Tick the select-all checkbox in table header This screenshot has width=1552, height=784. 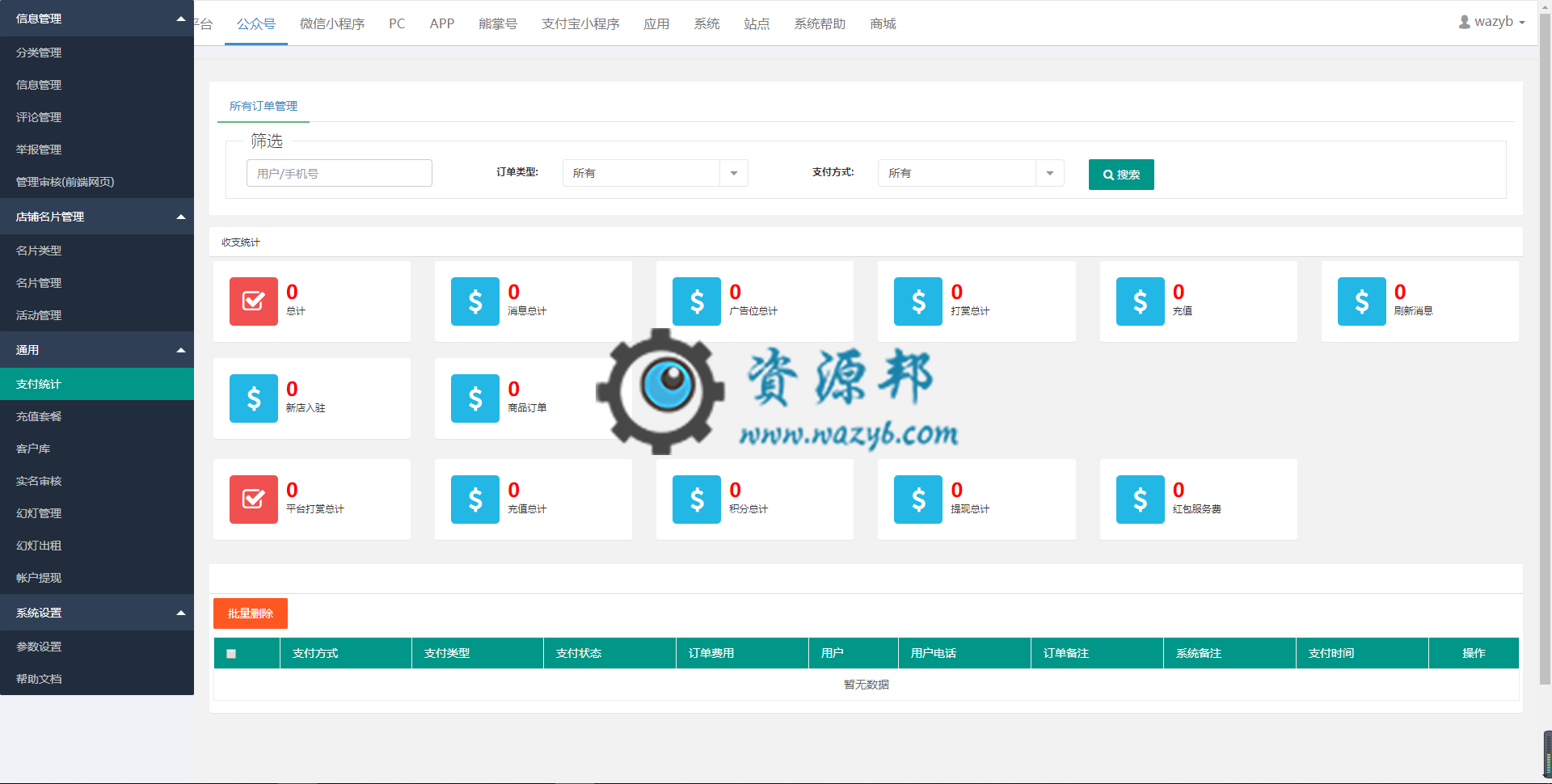(231, 654)
